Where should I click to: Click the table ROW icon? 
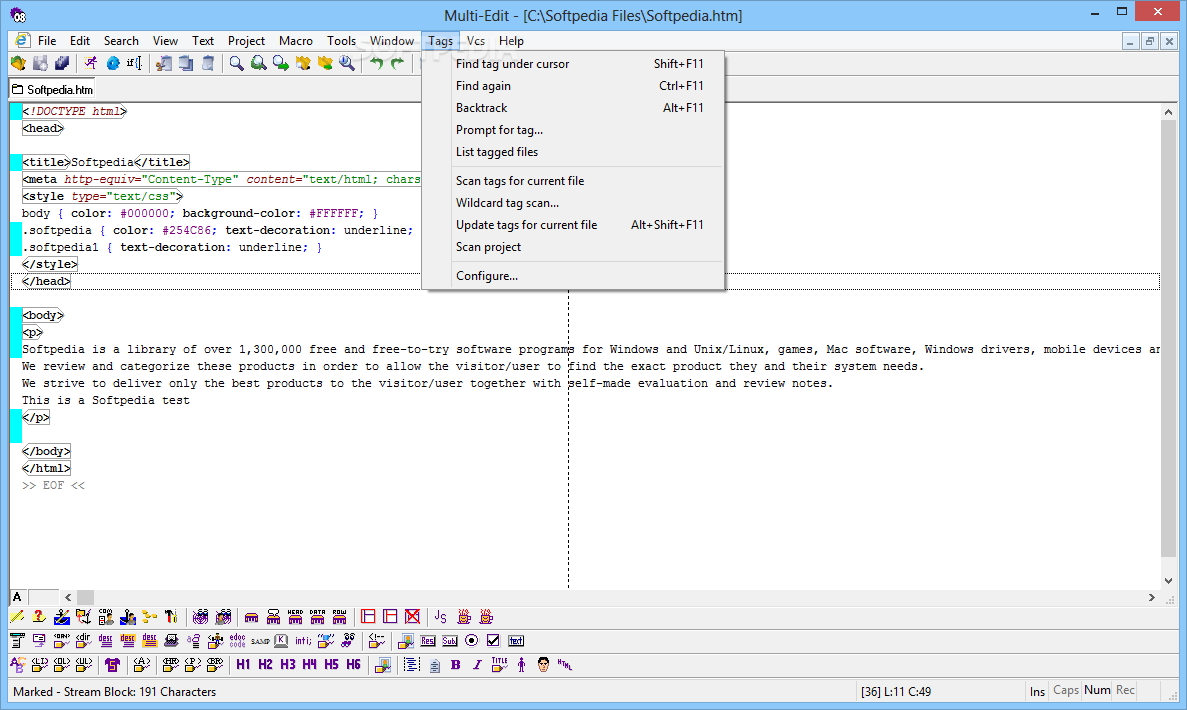[x=339, y=617]
